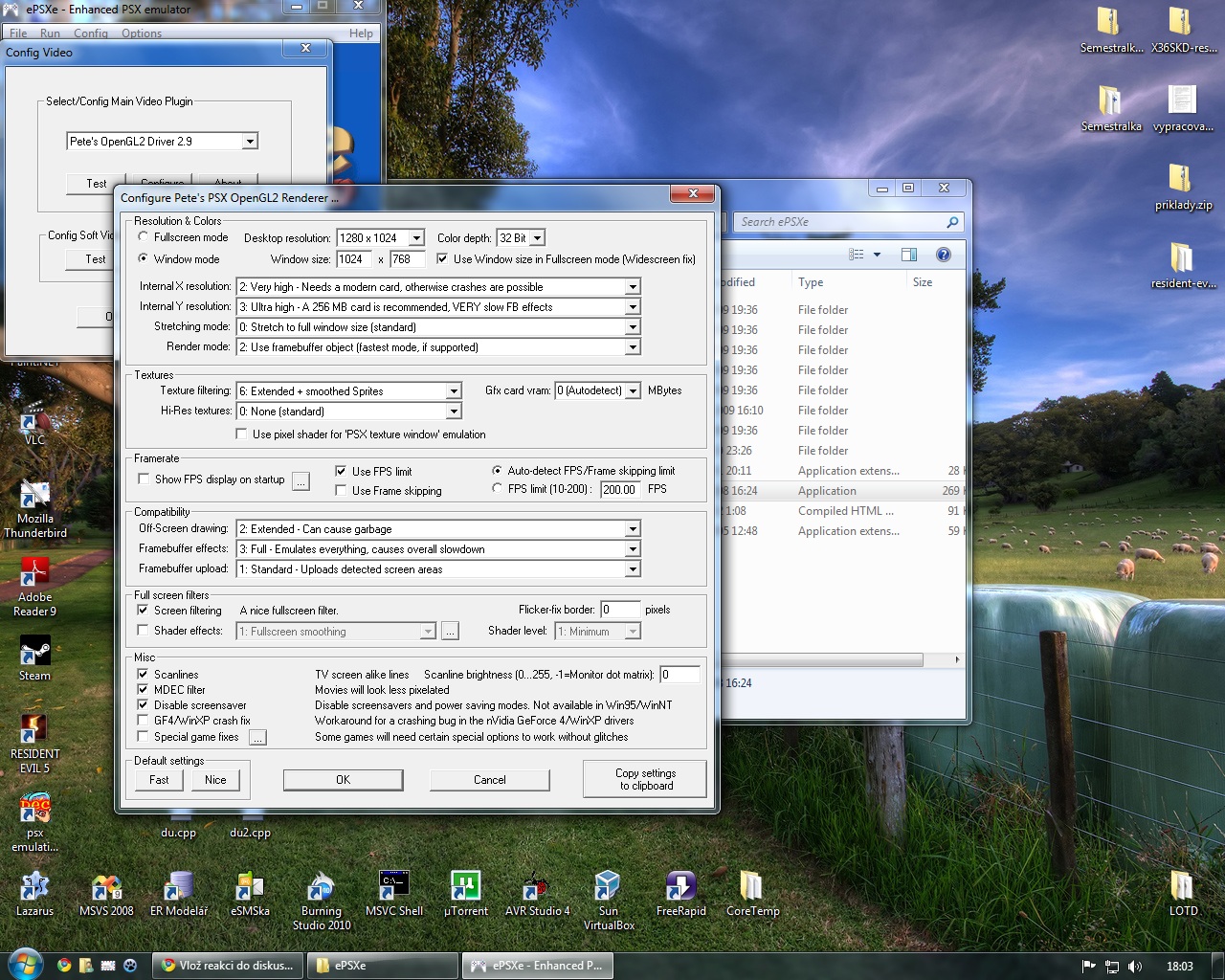
Task: Toggle Use Window size in Fullscreen mode
Action: [442, 258]
